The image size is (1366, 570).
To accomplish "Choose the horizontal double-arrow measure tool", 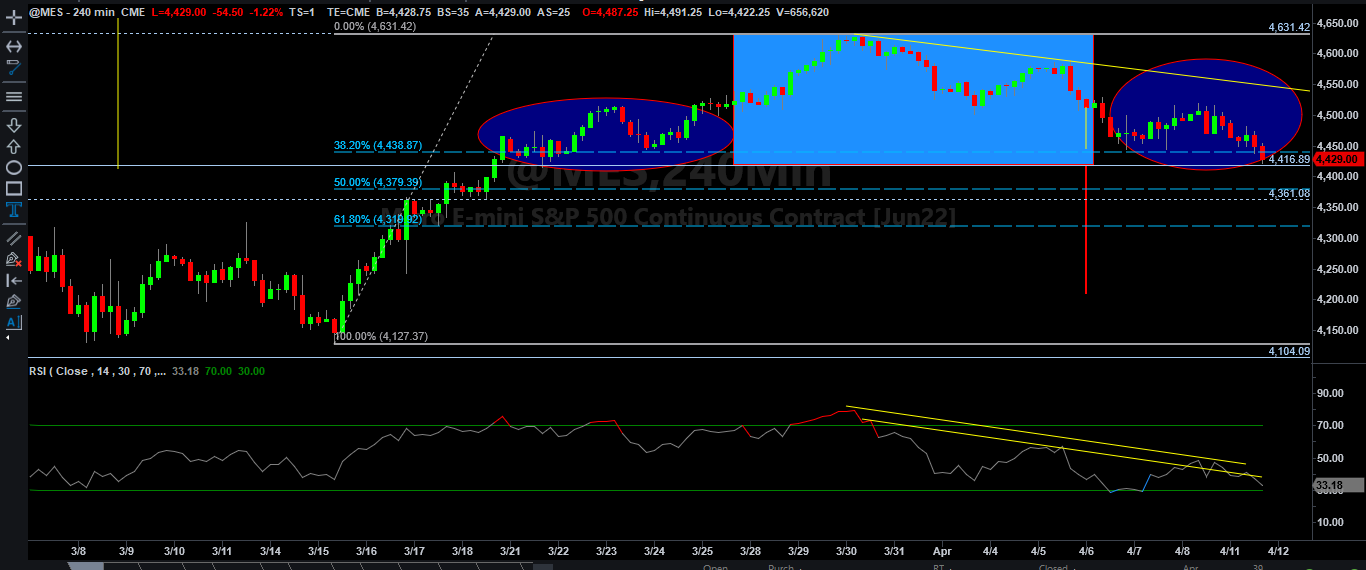I will pyautogui.click(x=14, y=46).
